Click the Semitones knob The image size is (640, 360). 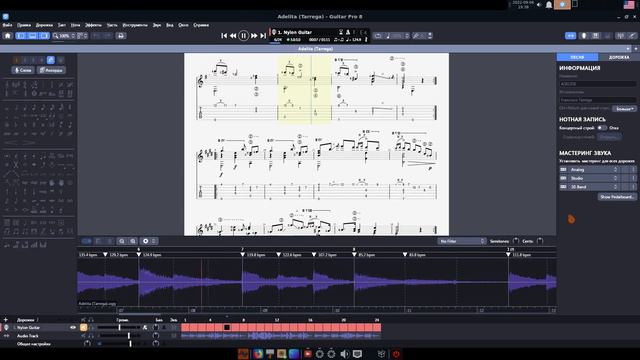(x=516, y=241)
